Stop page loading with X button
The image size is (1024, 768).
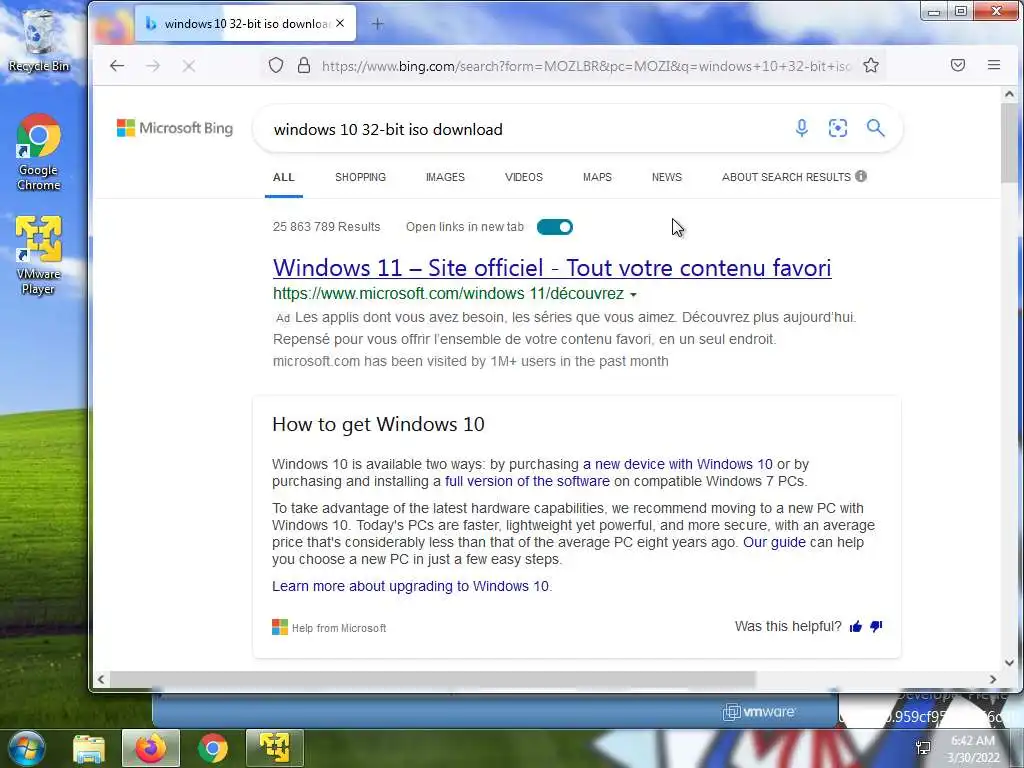189,65
